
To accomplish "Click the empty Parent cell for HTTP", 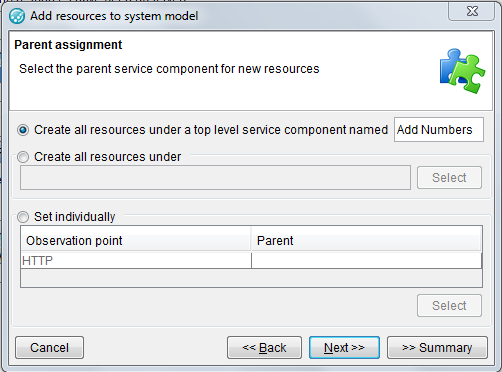I will (x=366, y=260).
